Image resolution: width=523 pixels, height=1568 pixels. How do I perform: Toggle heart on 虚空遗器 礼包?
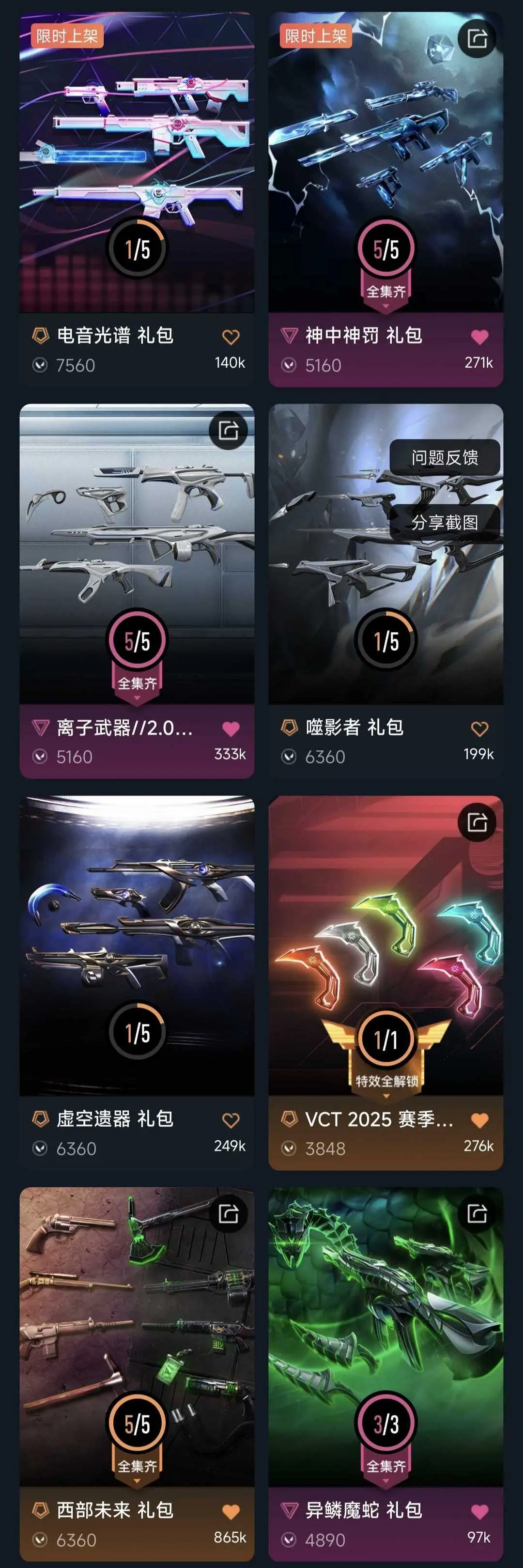[x=231, y=1120]
